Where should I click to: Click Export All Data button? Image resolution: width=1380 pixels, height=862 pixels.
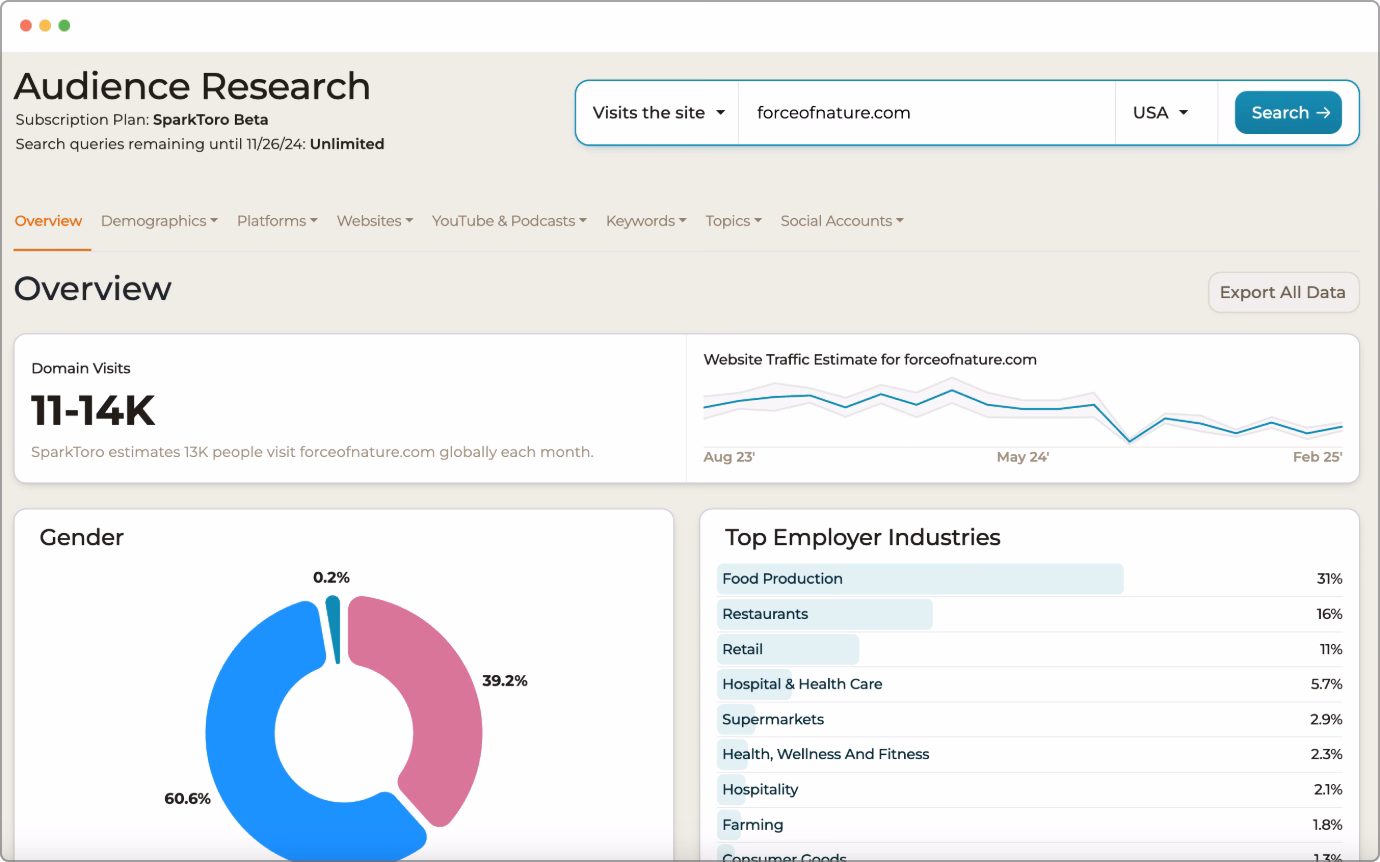tap(1283, 292)
